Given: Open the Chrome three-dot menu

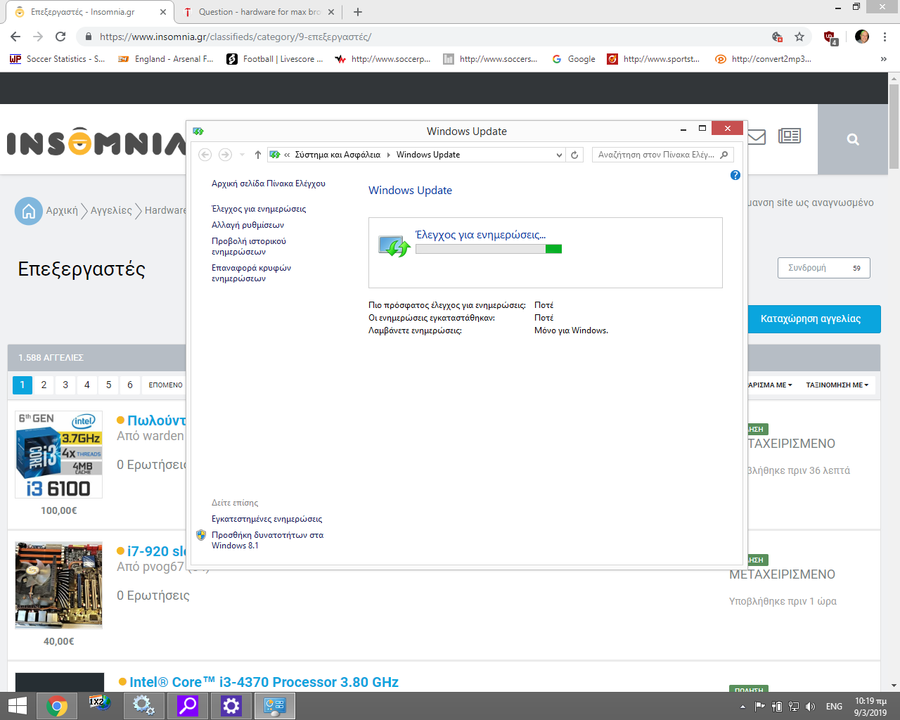Looking at the screenshot, I should 885,37.
